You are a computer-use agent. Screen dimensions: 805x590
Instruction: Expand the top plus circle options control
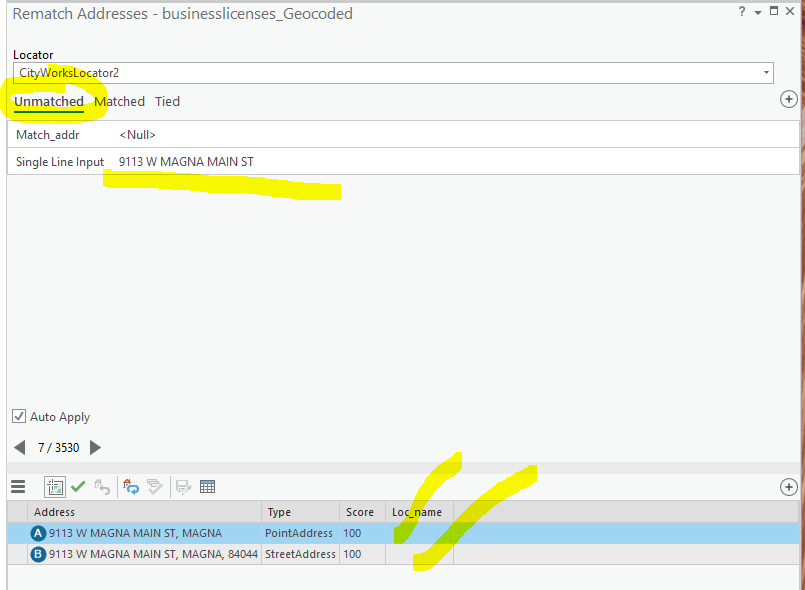pos(789,99)
